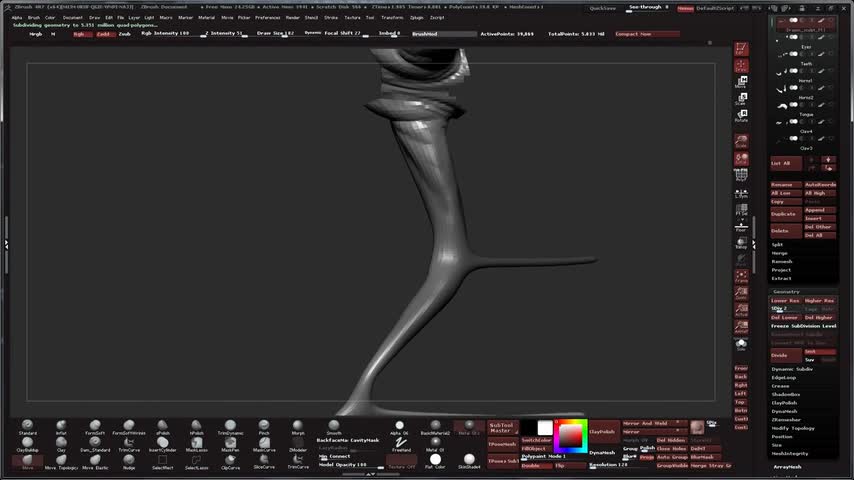Expand the ZRemesher section
The height and width of the screenshot is (480, 854).
tap(786, 420)
